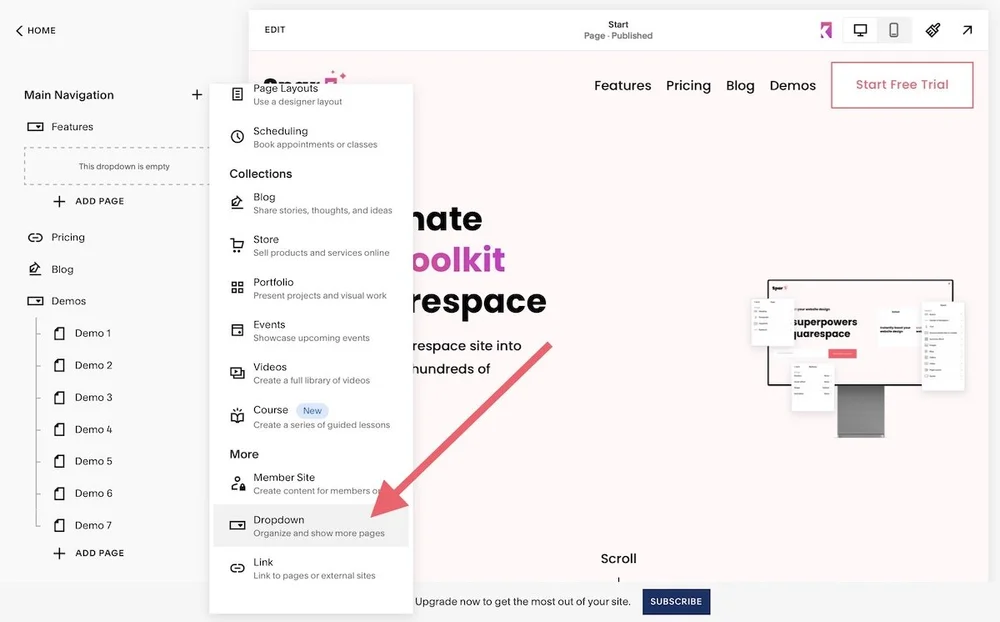Click the SUBSCRIBE button
This screenshot has width=1000, height=622.
pos(676,602)
